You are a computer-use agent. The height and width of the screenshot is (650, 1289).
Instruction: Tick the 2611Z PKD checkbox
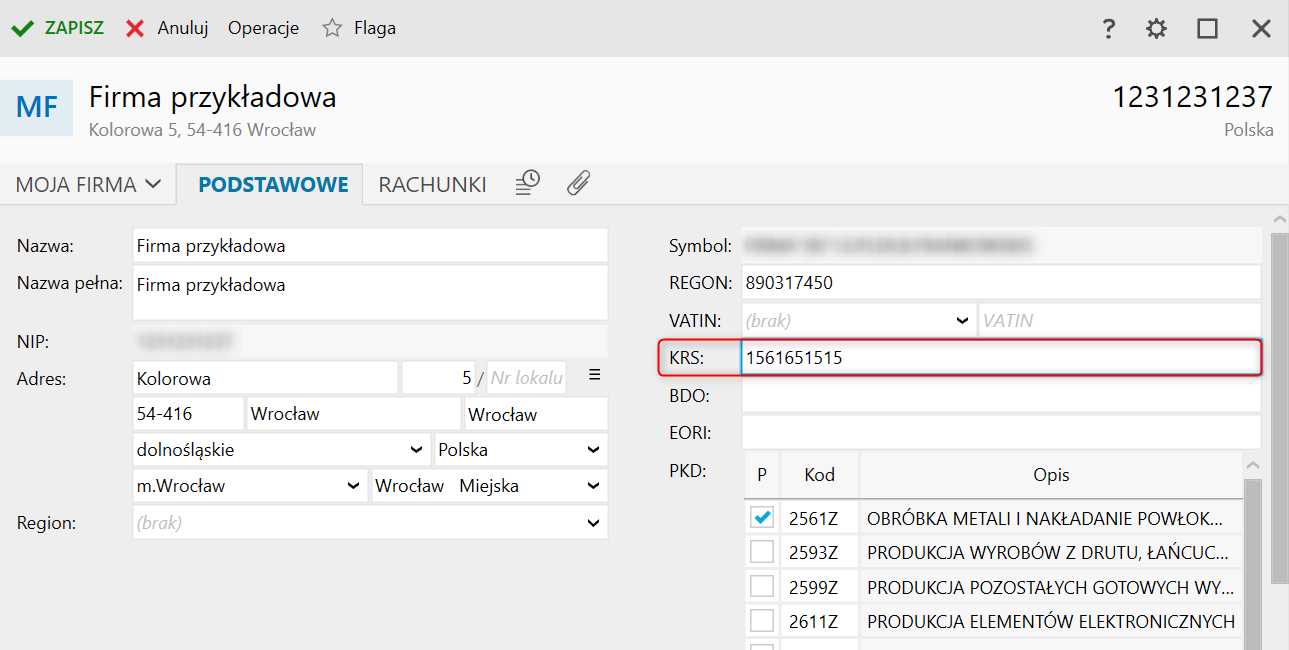click(762, 621)
